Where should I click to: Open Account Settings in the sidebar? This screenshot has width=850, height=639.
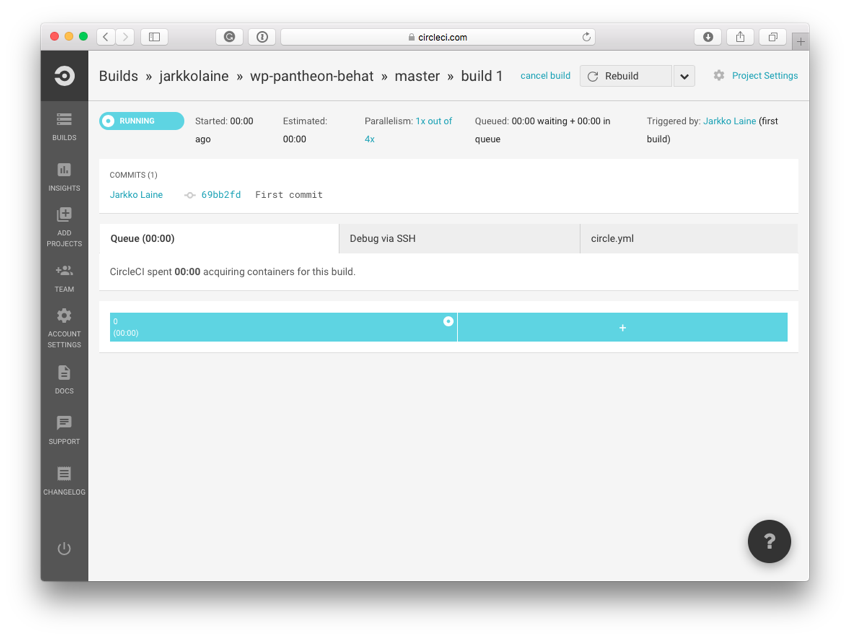click(64, 328)
